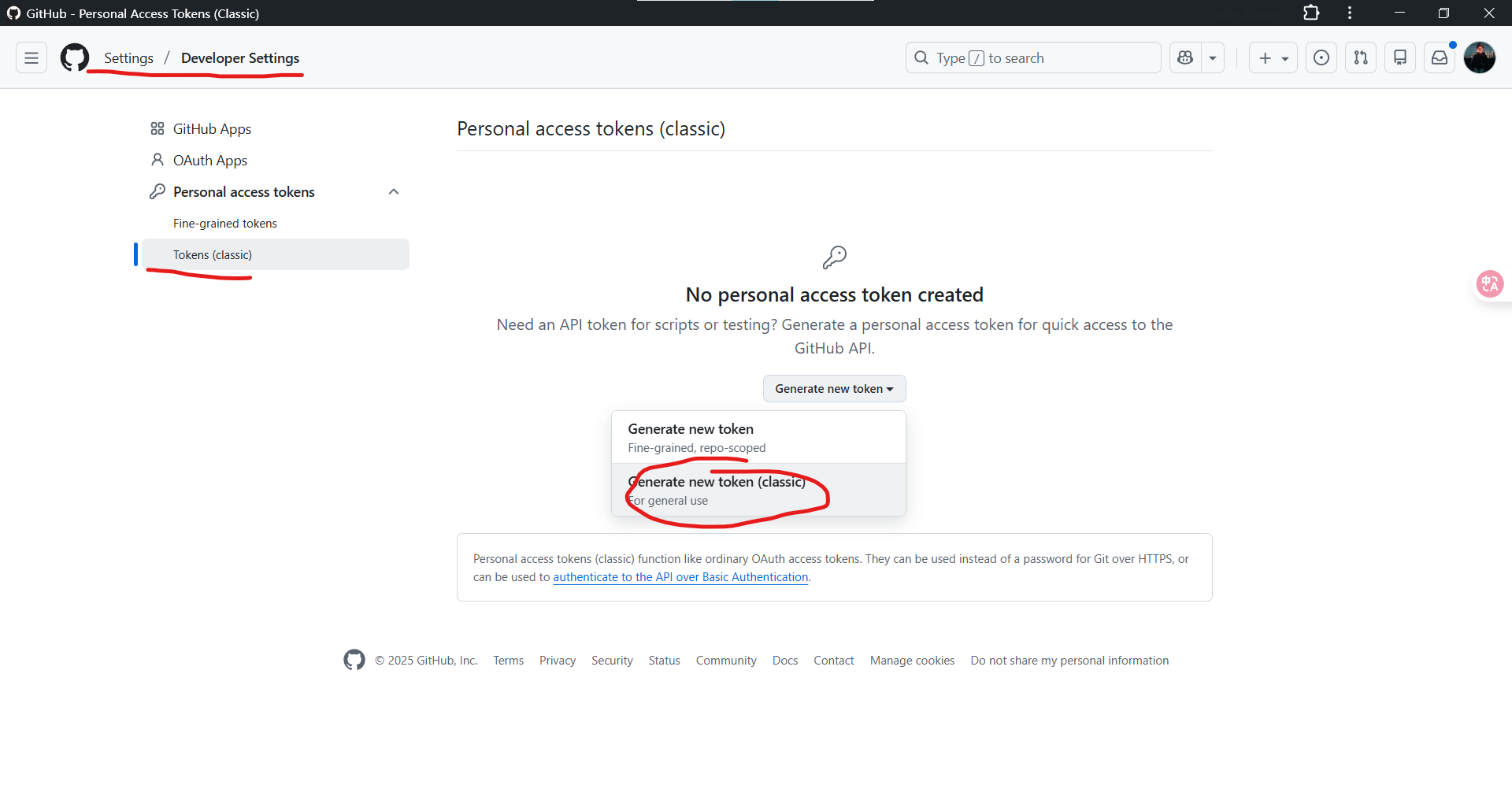The height and width of the screenshot is (811, 1512).
Task: Click the Generate new token dropdown button
Action: coord(834,389)
